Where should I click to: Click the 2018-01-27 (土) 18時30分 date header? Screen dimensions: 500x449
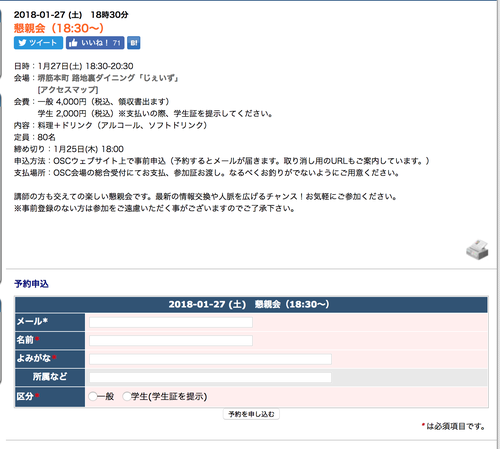tap(71, 15)
